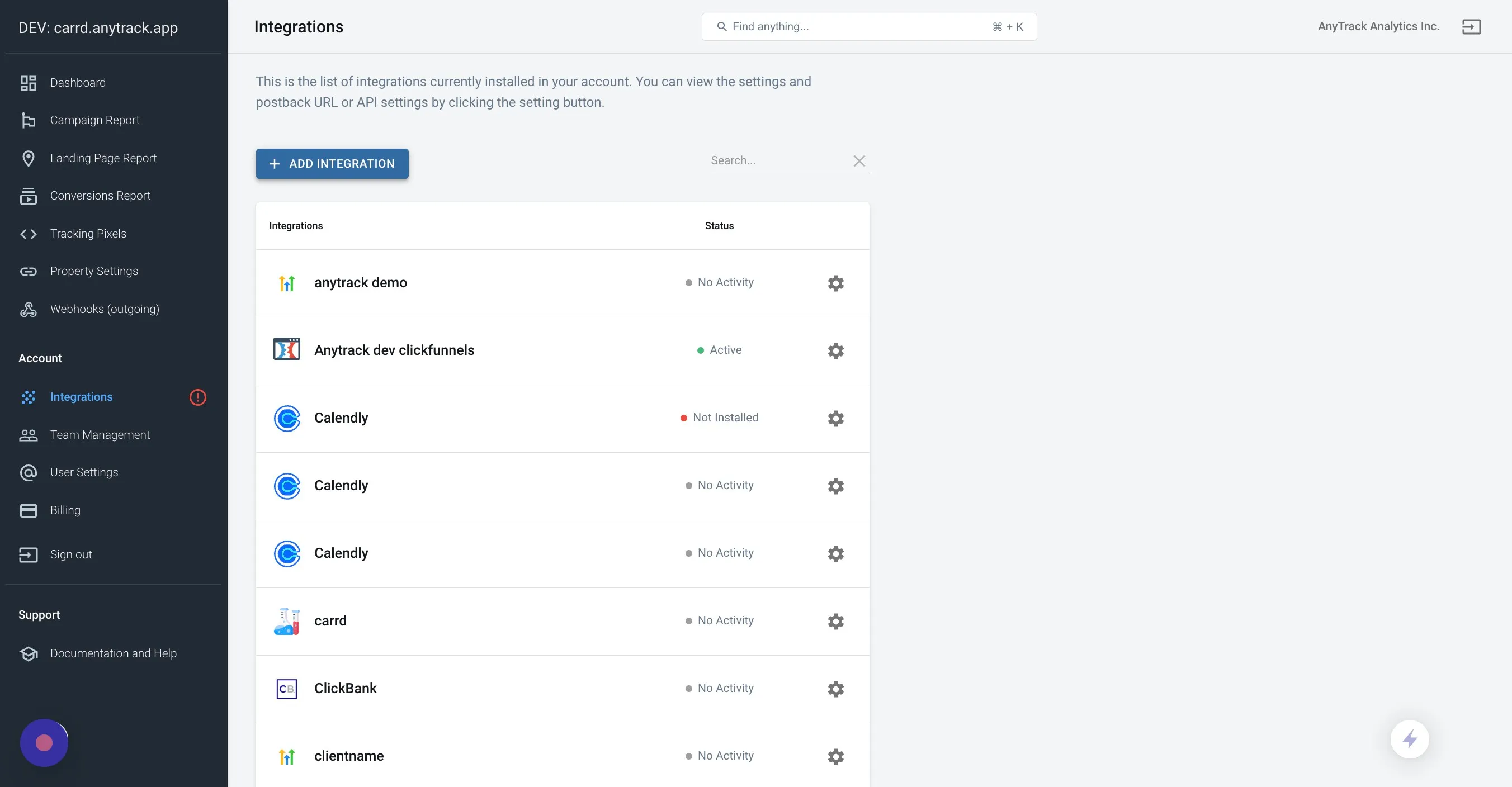Viewport: 1512px width, 787px height.
Task: Open Conversions Report page
Action: click(100, 196)
